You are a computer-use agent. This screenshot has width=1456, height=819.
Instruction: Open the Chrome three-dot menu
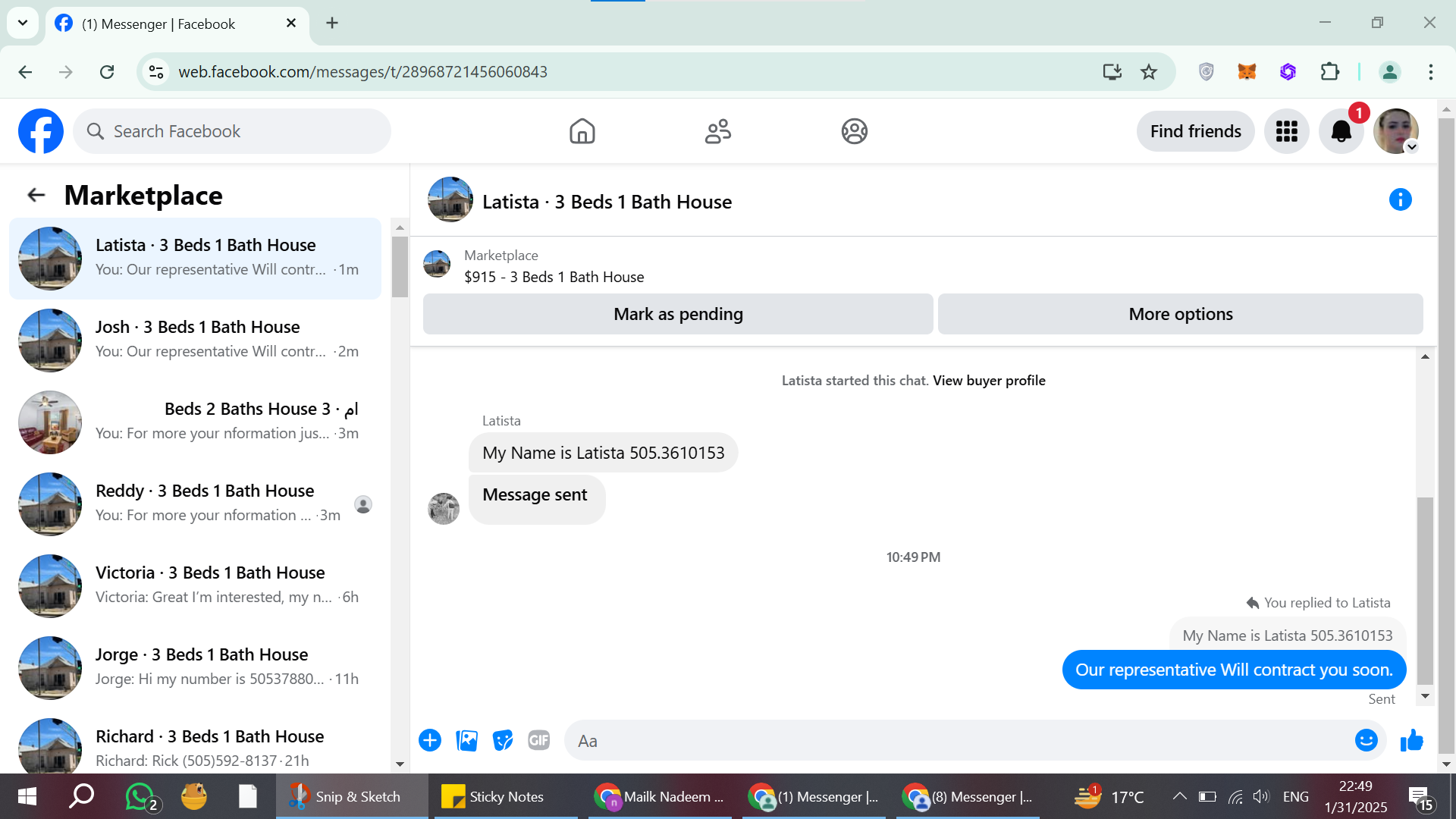[1431, 72]
